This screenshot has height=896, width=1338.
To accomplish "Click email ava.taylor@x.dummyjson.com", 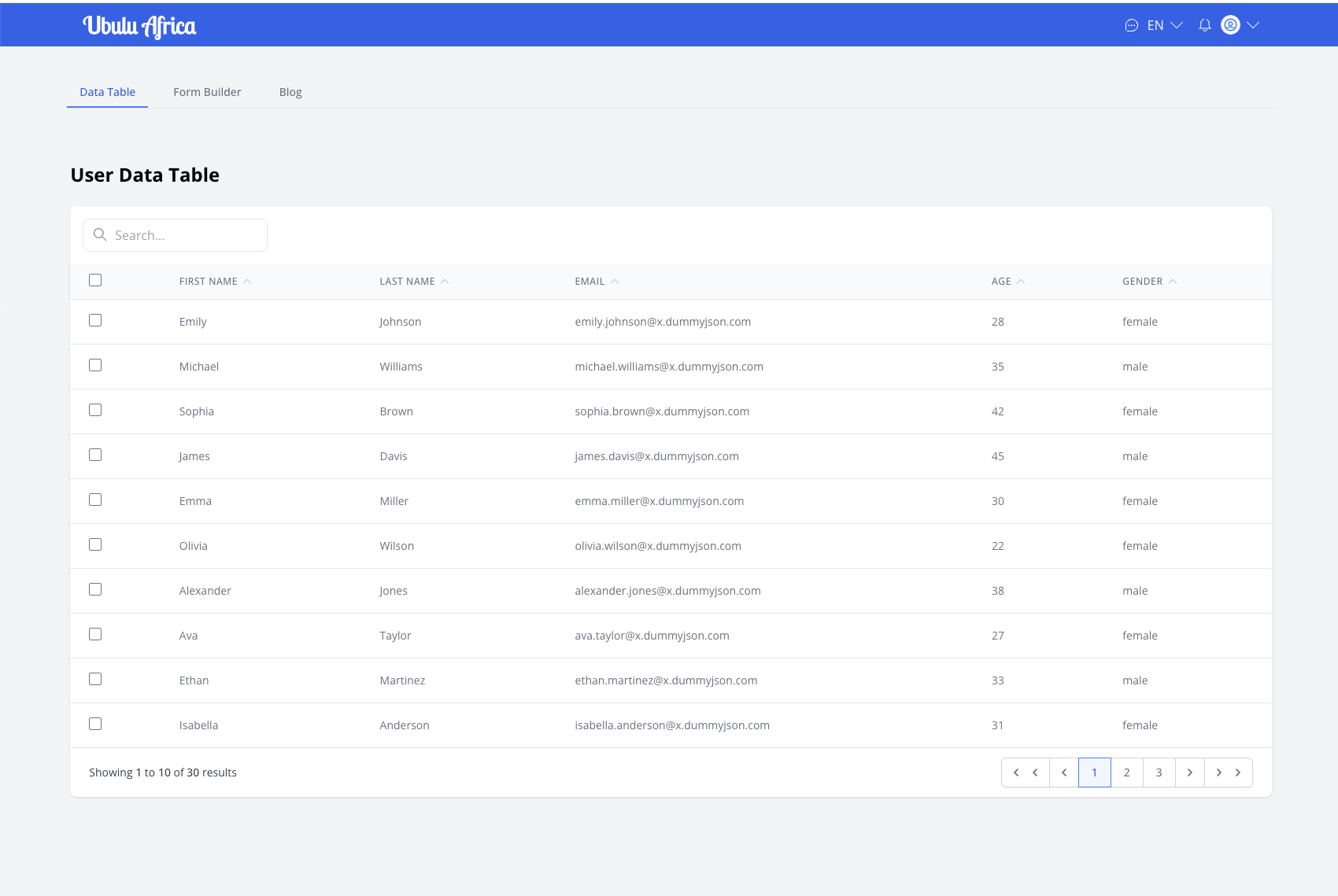I will [652, 636].
